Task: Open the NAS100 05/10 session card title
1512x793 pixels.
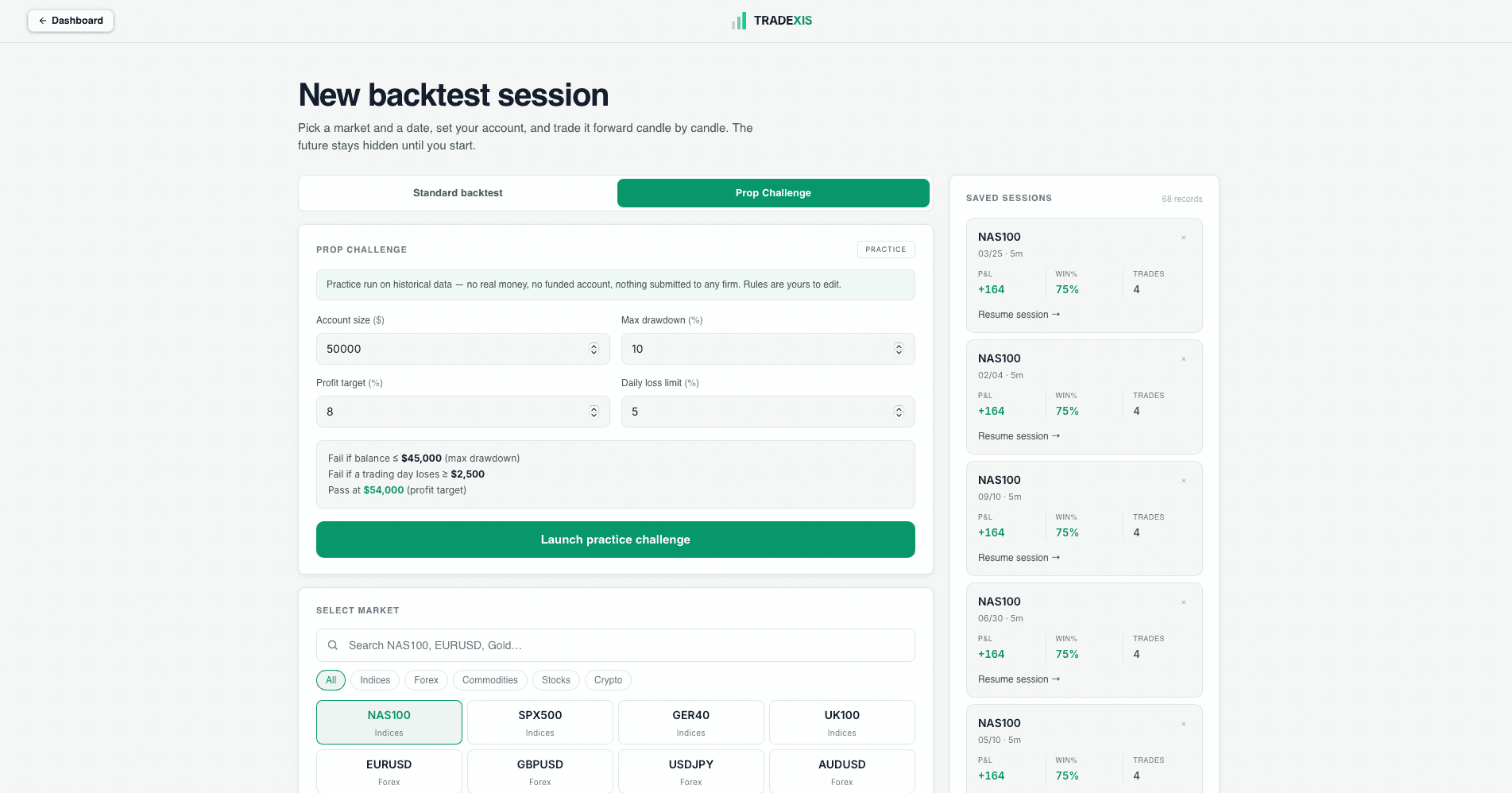Action: 1000,723
